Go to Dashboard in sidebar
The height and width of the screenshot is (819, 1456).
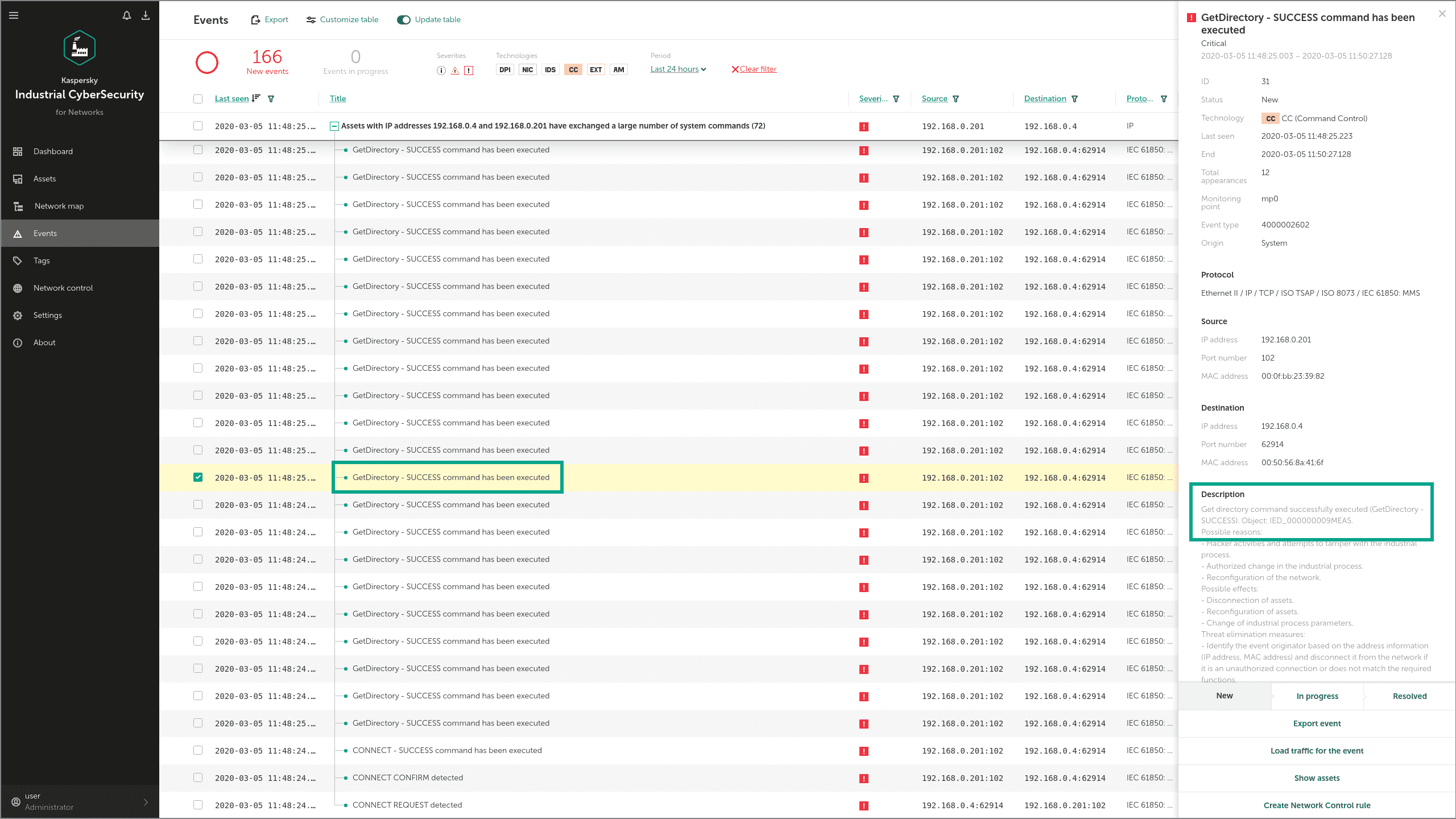point(53,151)
